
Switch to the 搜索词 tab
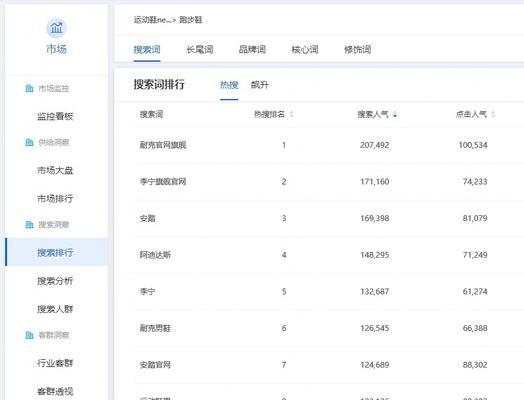point(147,50)
